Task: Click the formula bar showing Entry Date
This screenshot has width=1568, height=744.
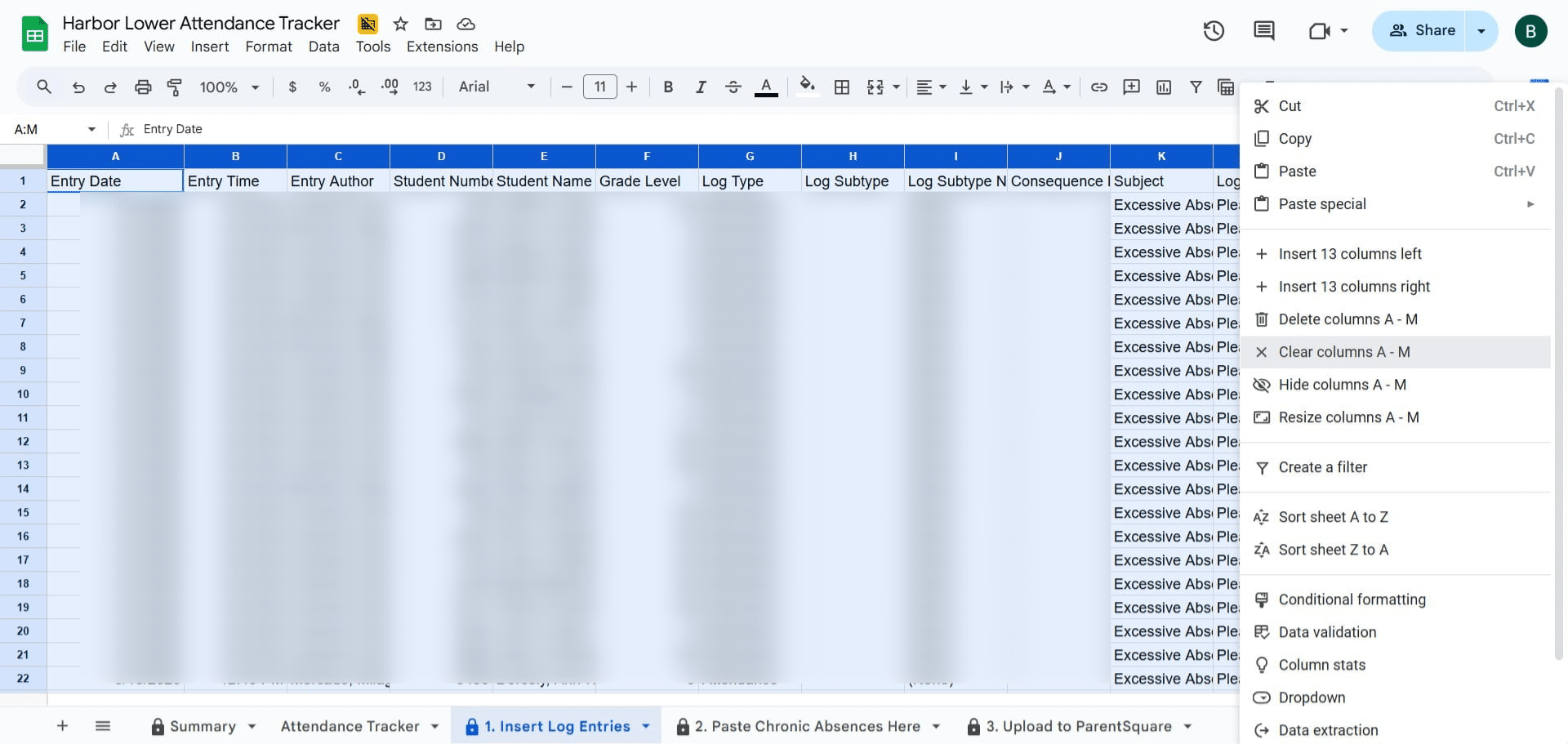Action: pyautogui.click(x=686, y=129)
